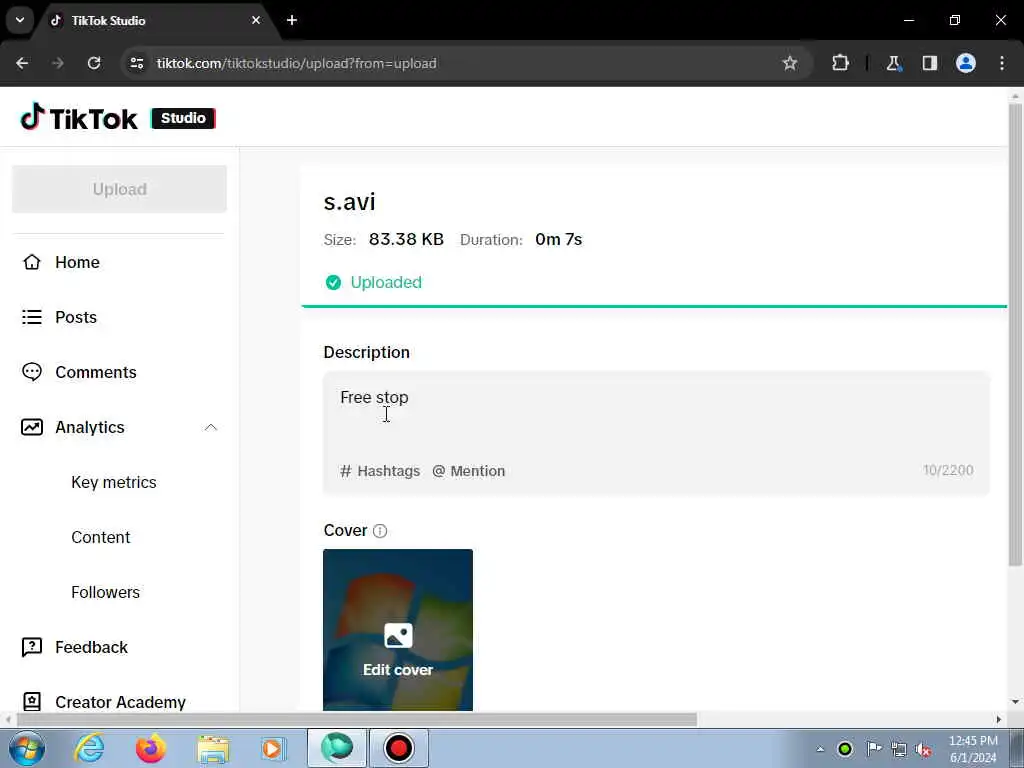Click the Studio badge next to TikTok
1024x768 pixels.
(183, 118)
